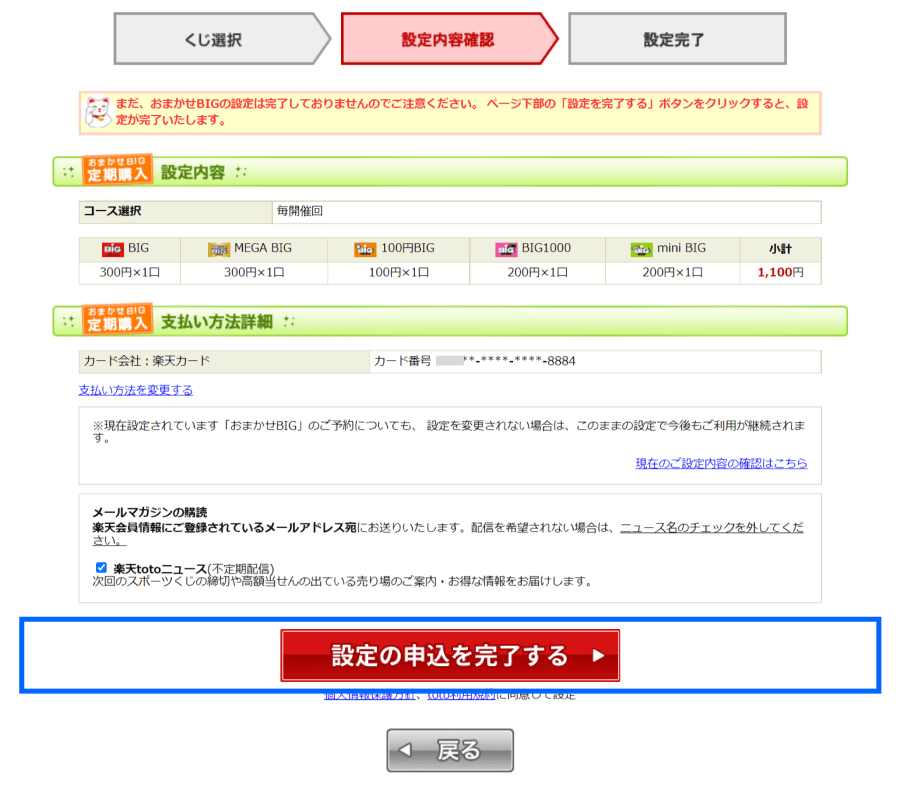Click the ニュース名のチェックを外してください link
Screen dimensions: 900x794
pyautogui.click(x=710, y=527)
